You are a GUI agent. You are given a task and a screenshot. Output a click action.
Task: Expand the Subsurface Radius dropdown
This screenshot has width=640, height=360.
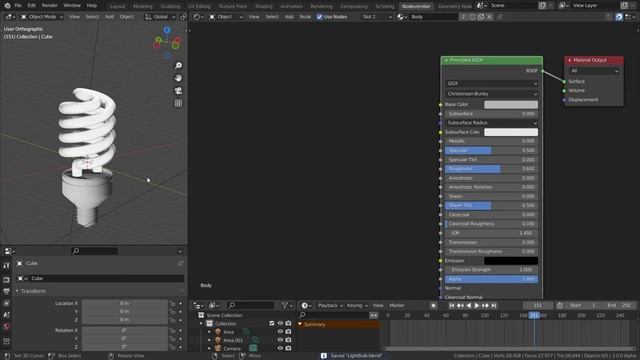click(x=491, y=123)
